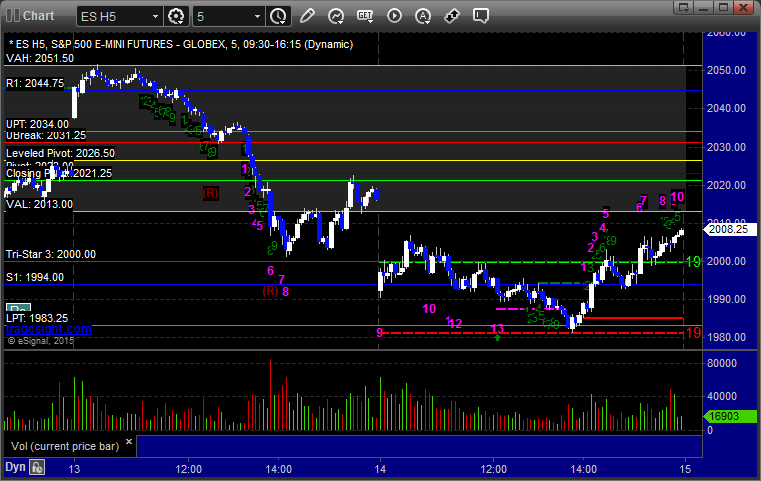Click the volume value tag 16903

pos(729,416)
